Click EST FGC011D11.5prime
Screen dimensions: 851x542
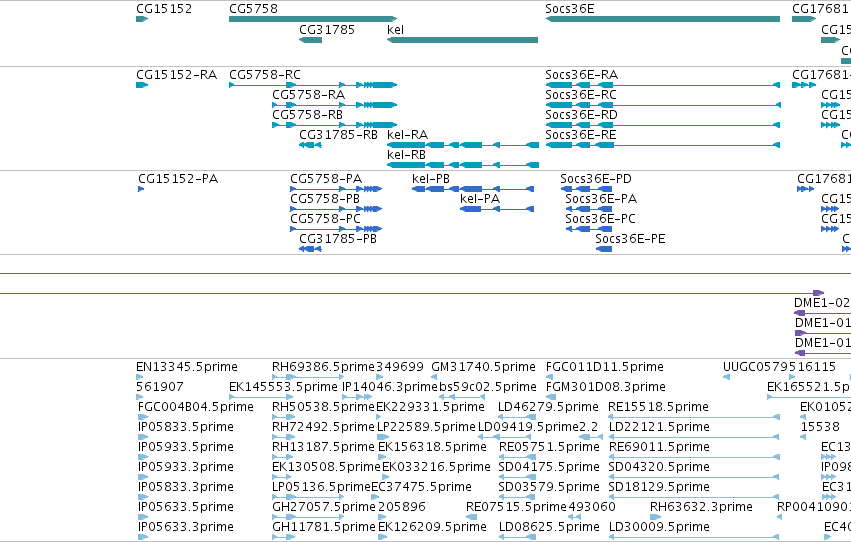coord(605,367)
